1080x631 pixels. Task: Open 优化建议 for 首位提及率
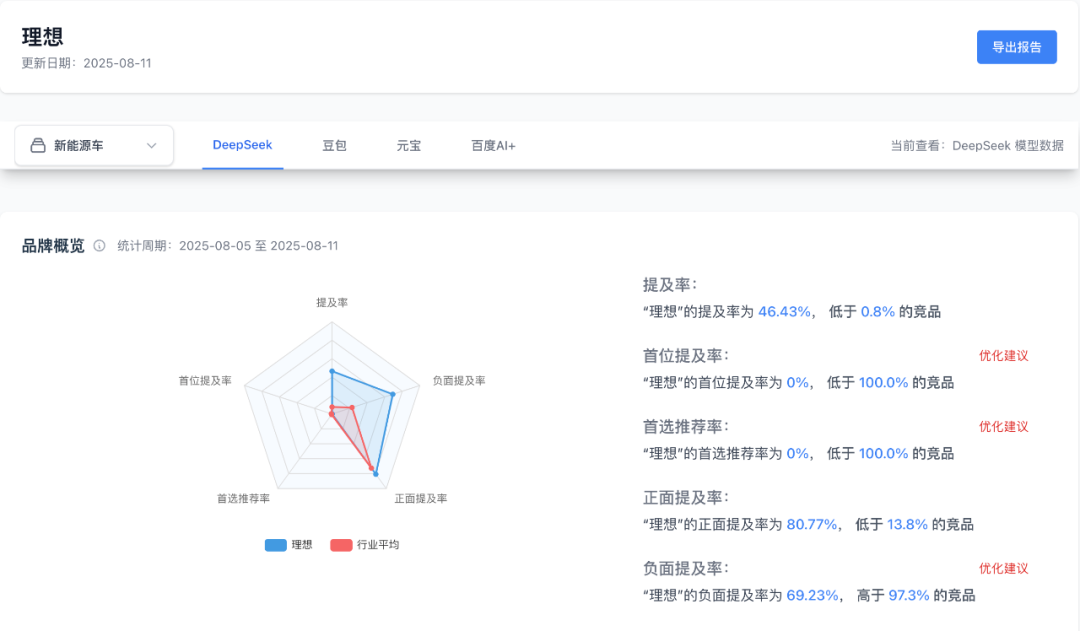coord(1004,355)
